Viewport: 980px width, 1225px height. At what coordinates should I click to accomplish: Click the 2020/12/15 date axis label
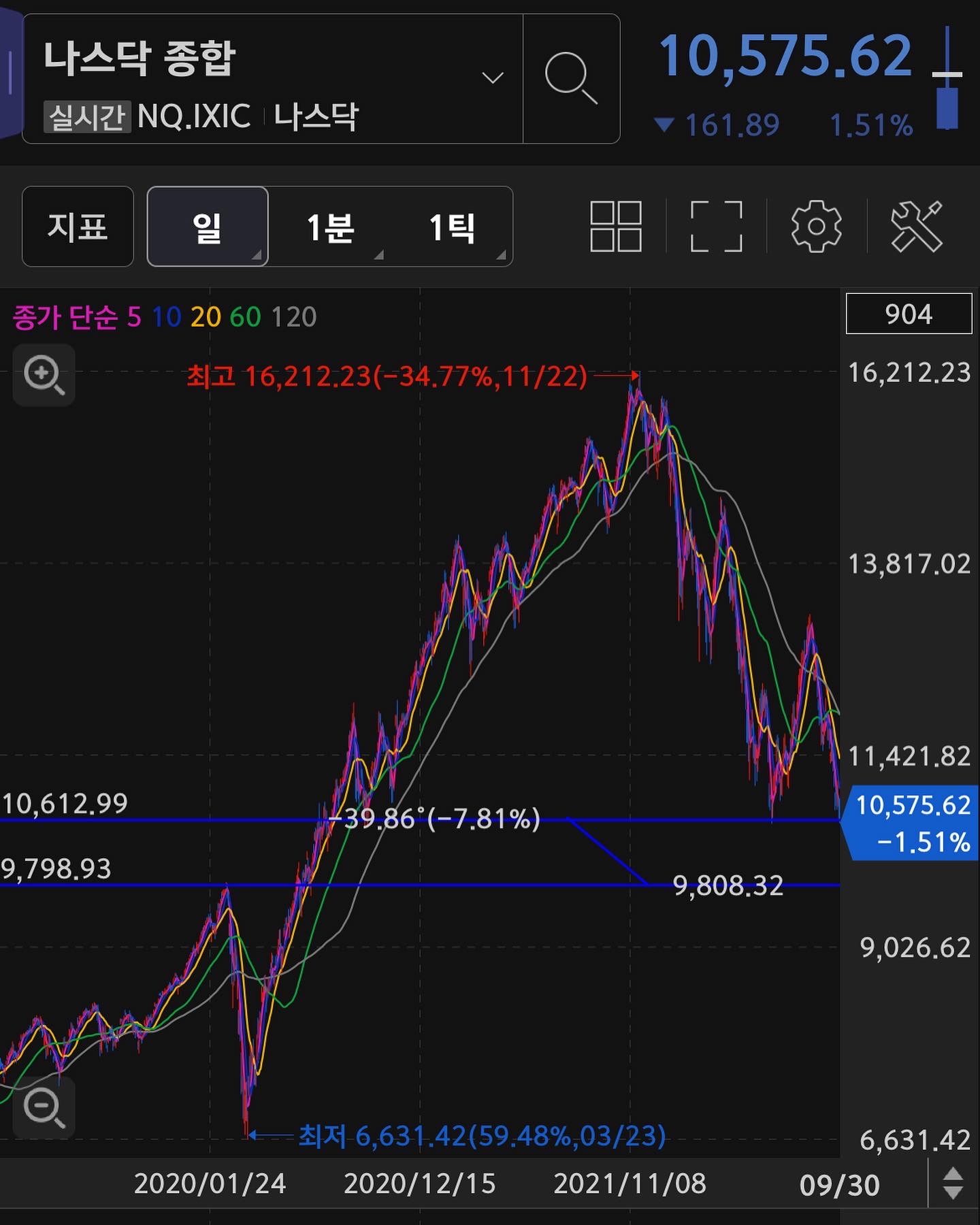[x=420, y=1183]
